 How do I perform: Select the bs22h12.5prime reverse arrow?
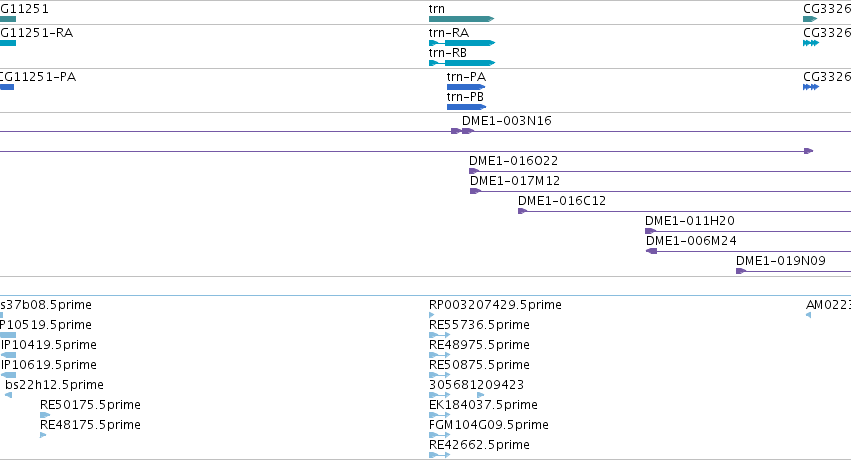click(8, 395)
